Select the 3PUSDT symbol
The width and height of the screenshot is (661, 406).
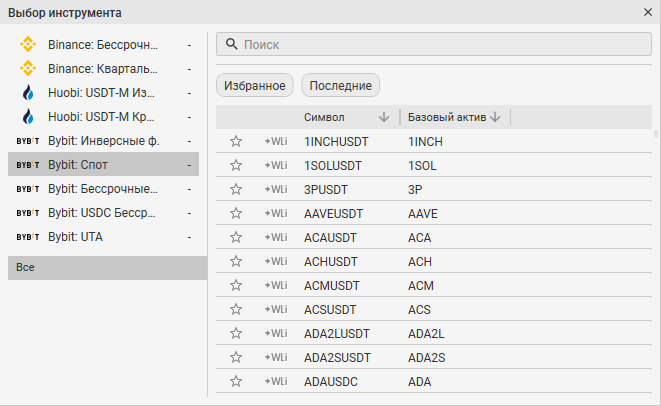click(326, 190)
